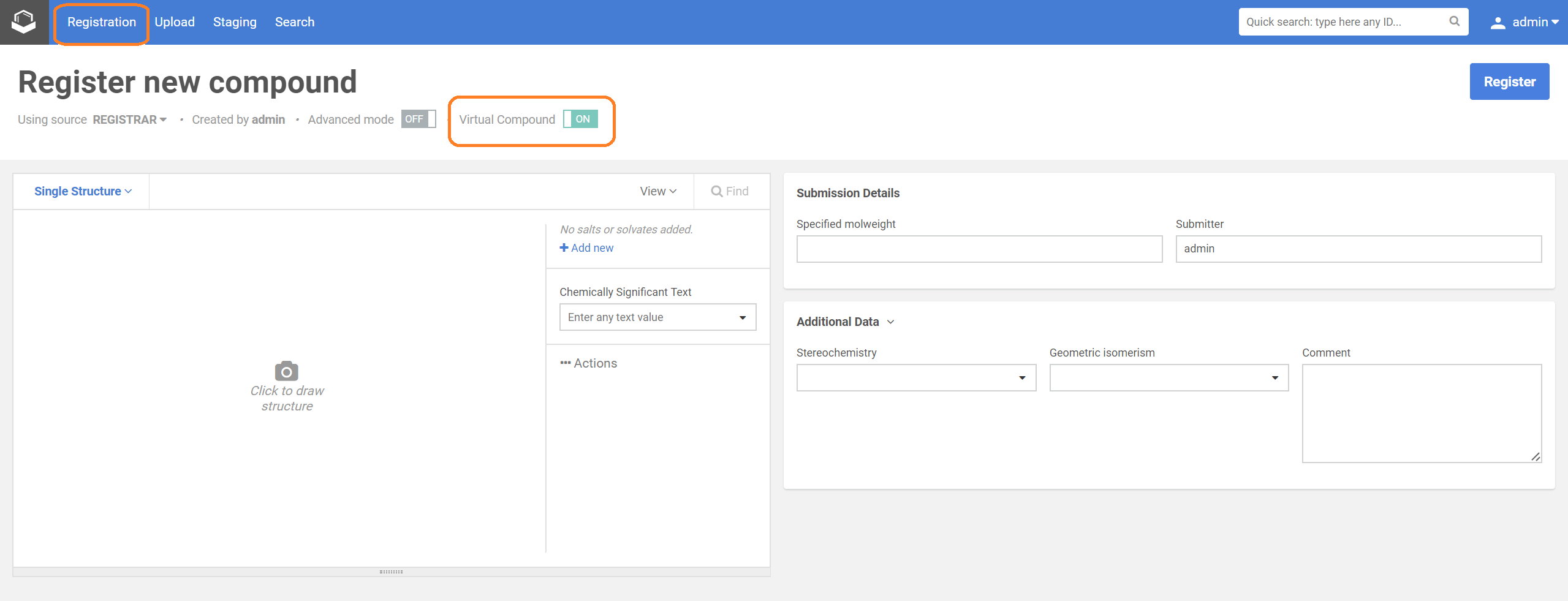Screen dimensions: 1568x601
Task: Click the plus icon next to Add new
Action: coord(564,248)
